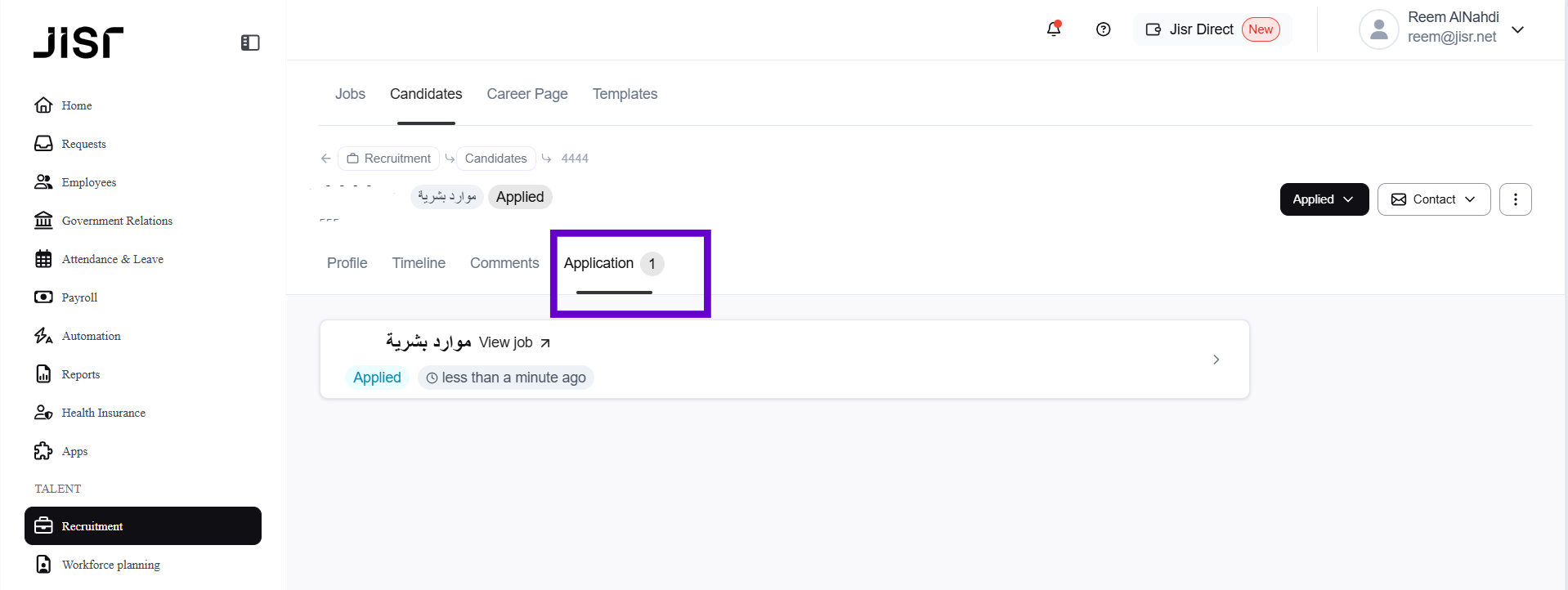Select the Comments tab
The height and width of the screenshot is (590, 1568).
coord(504,263)
